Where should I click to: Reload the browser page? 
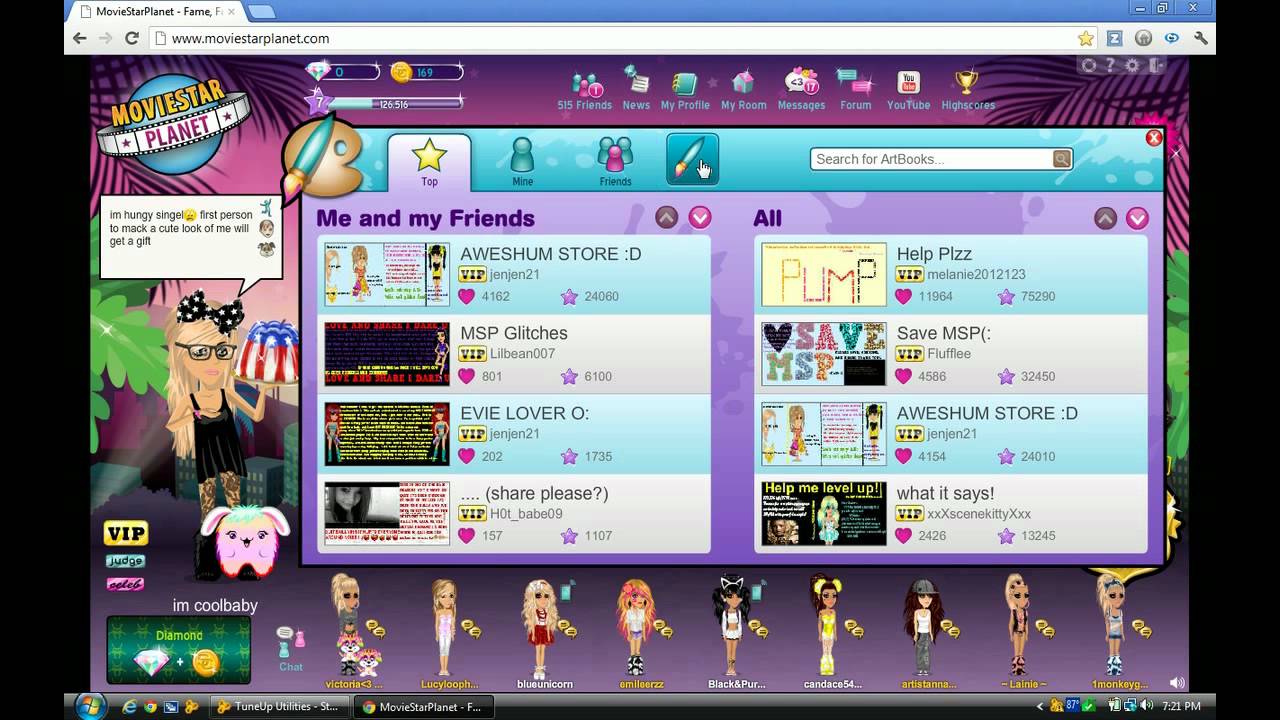pyautogui.click(x=131, y=38)
